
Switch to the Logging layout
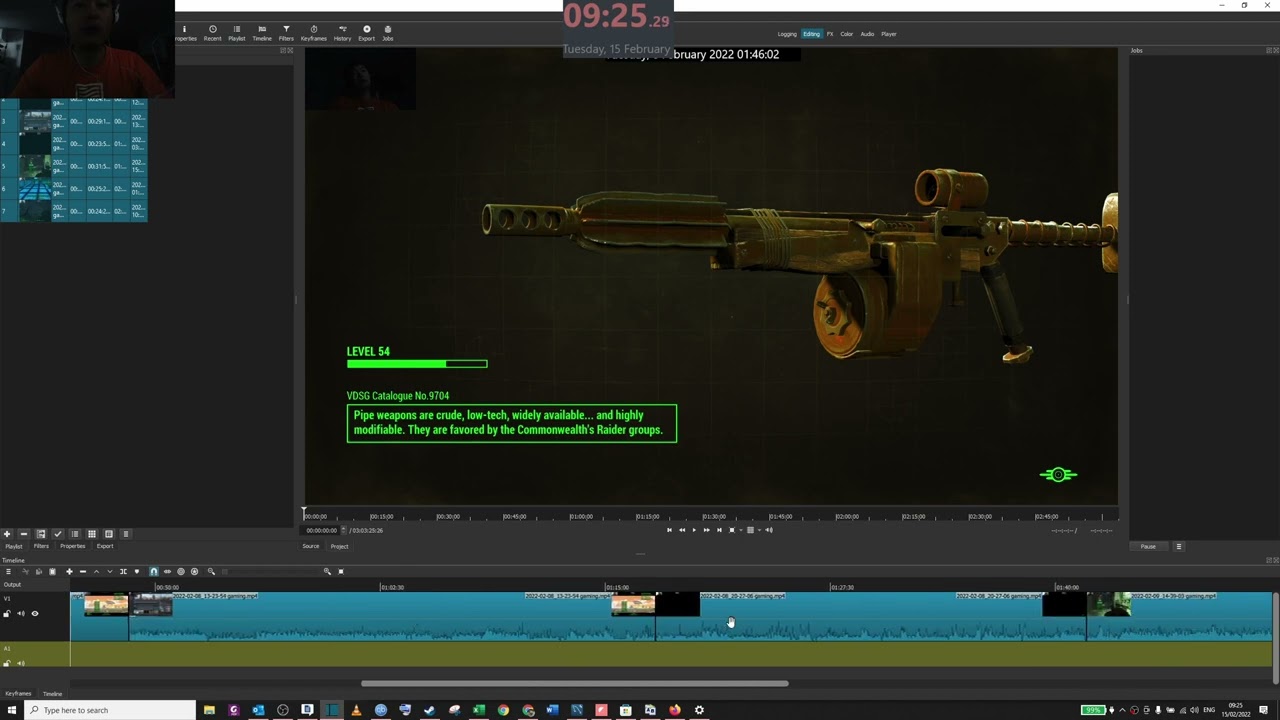pos(787,34)
